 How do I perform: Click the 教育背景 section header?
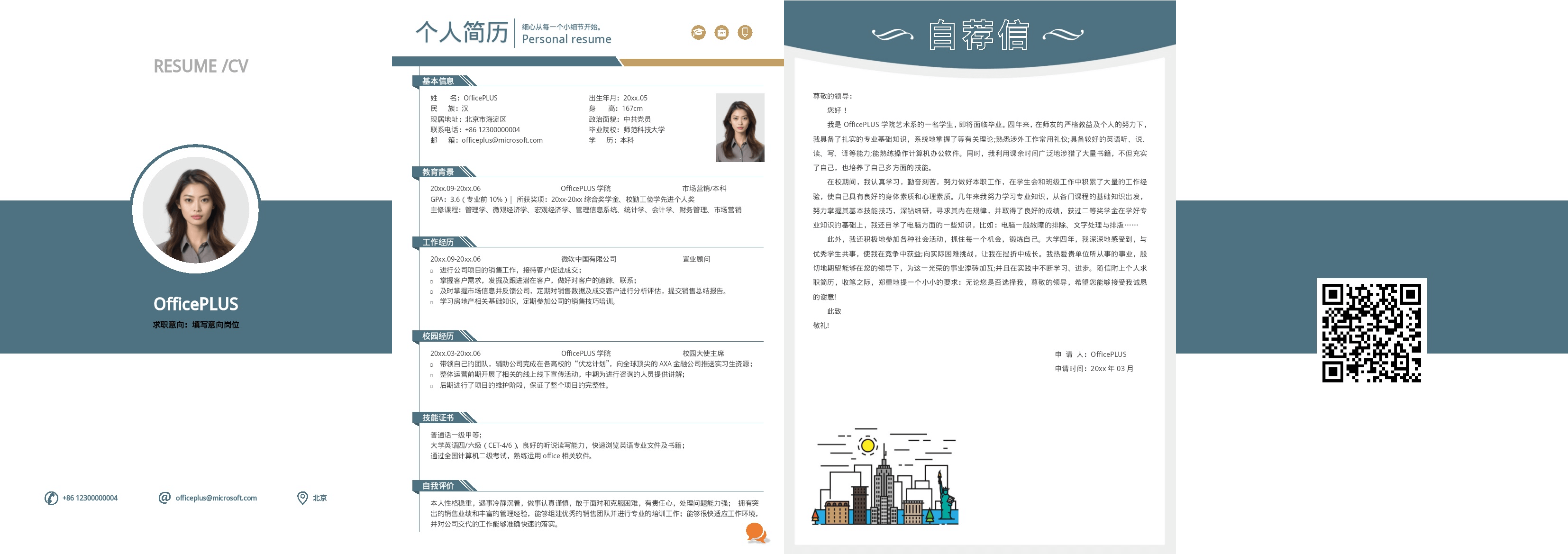click(438, 172)
